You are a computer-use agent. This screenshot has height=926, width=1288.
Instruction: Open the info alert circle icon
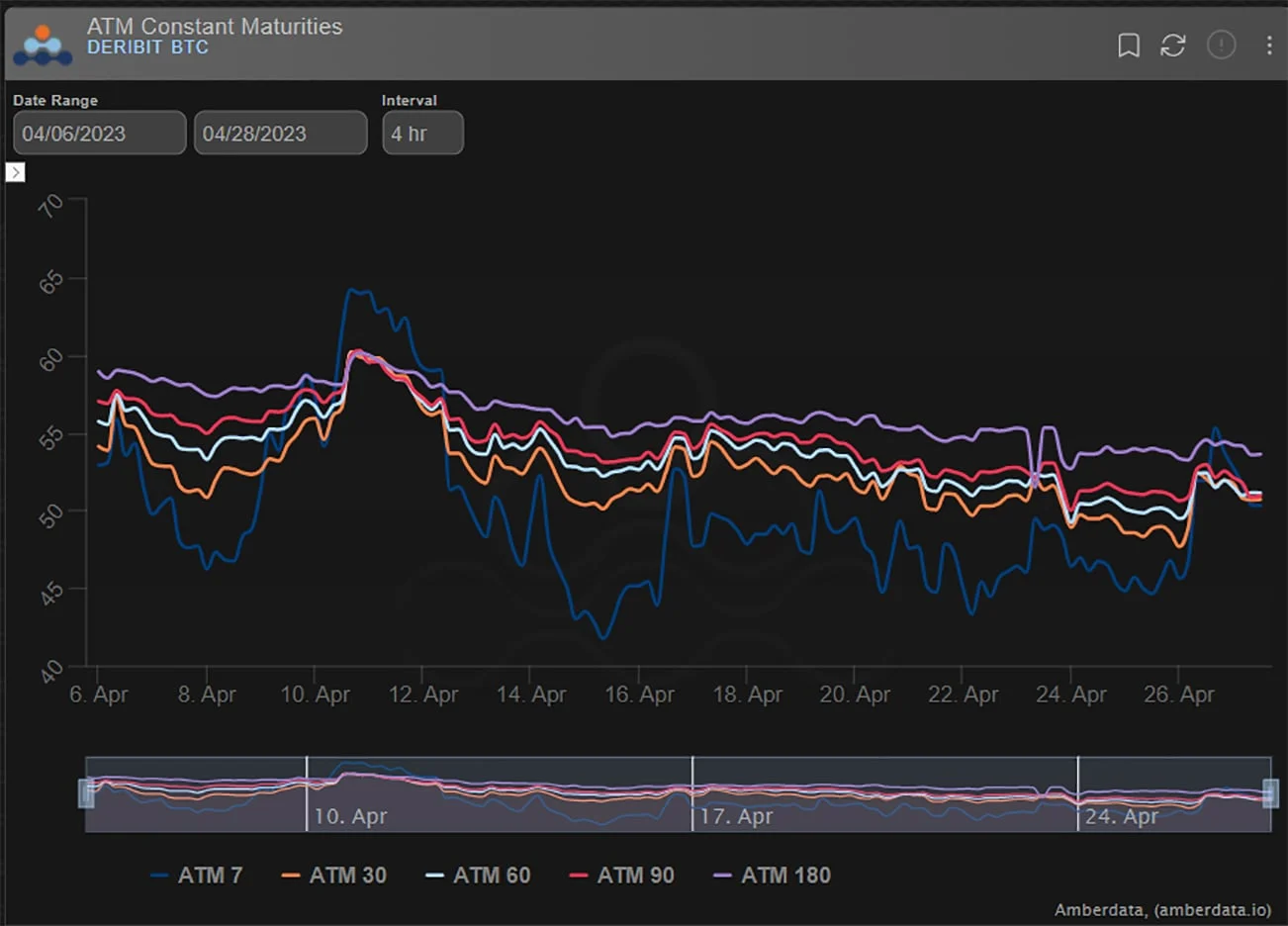[1222, 46]
